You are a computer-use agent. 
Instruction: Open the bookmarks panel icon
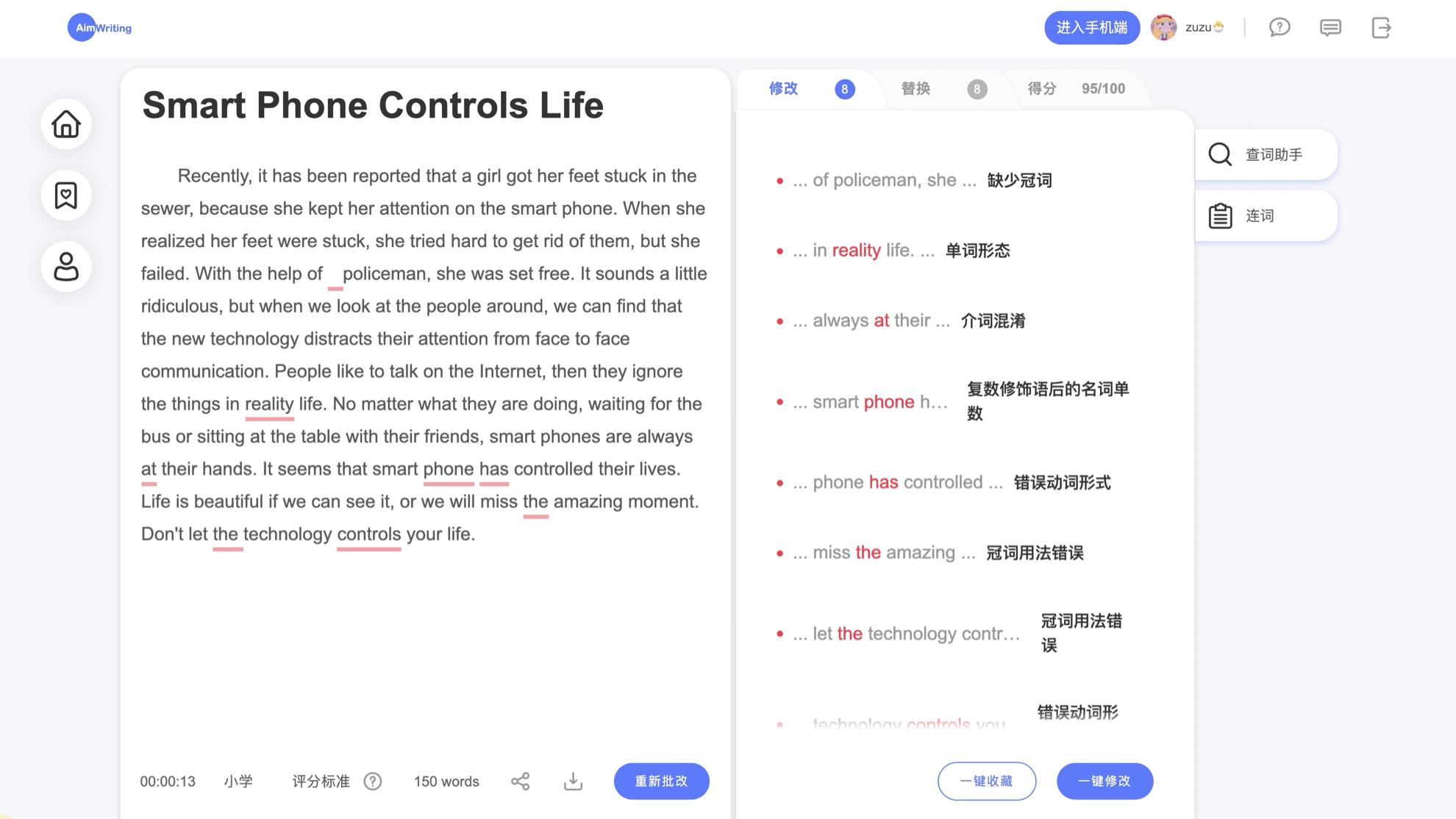(x=67, y=195)
